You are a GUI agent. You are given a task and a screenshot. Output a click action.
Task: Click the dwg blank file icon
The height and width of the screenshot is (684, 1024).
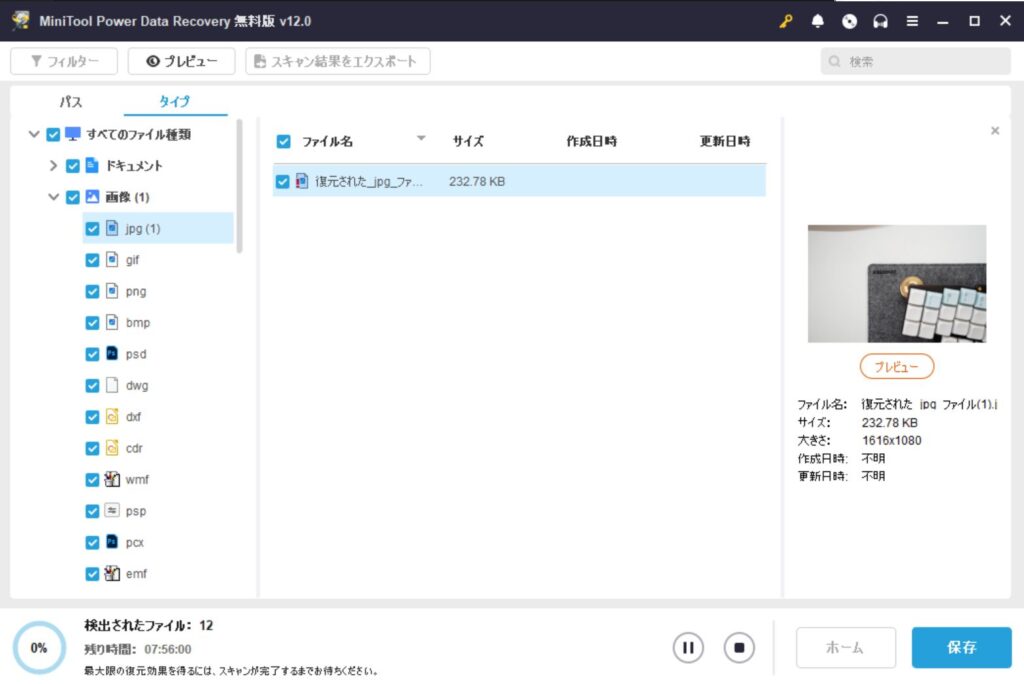[x=112, y=385]
